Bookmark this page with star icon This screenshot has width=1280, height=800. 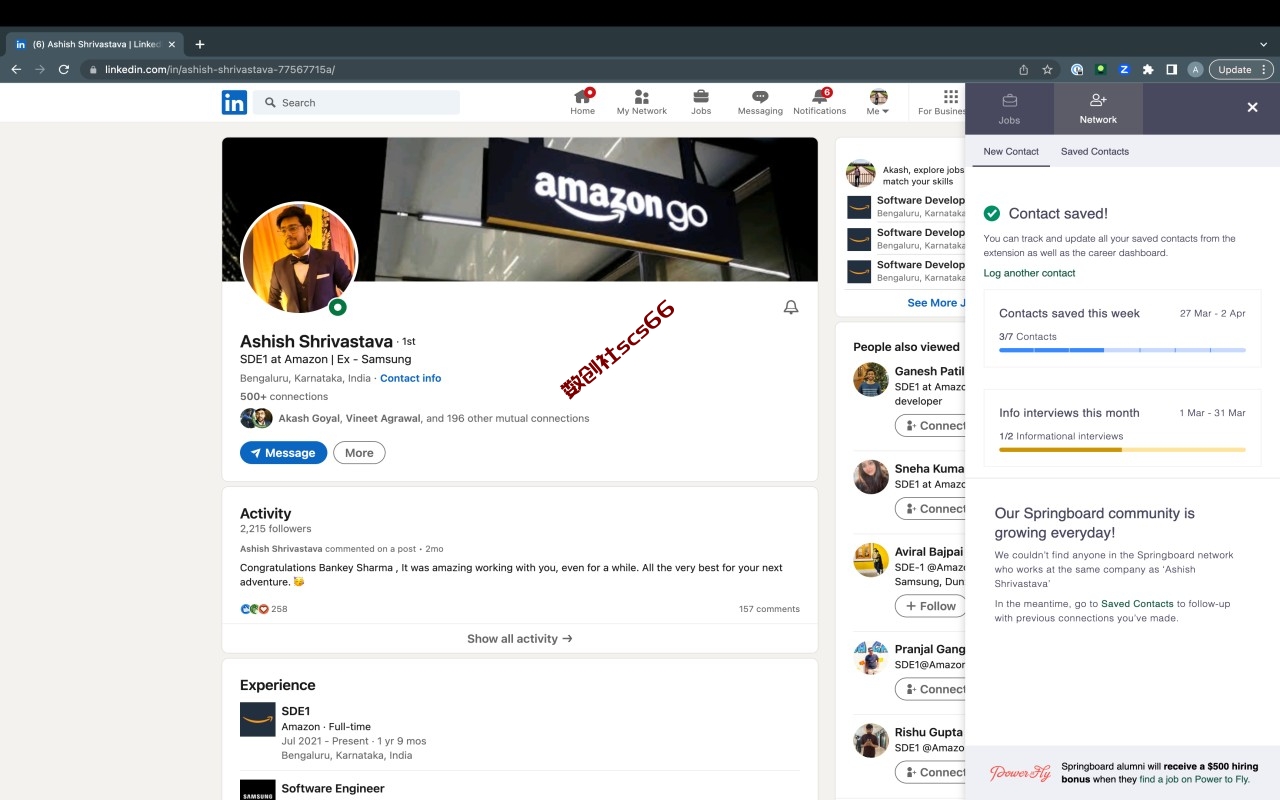coord(1047,69)
